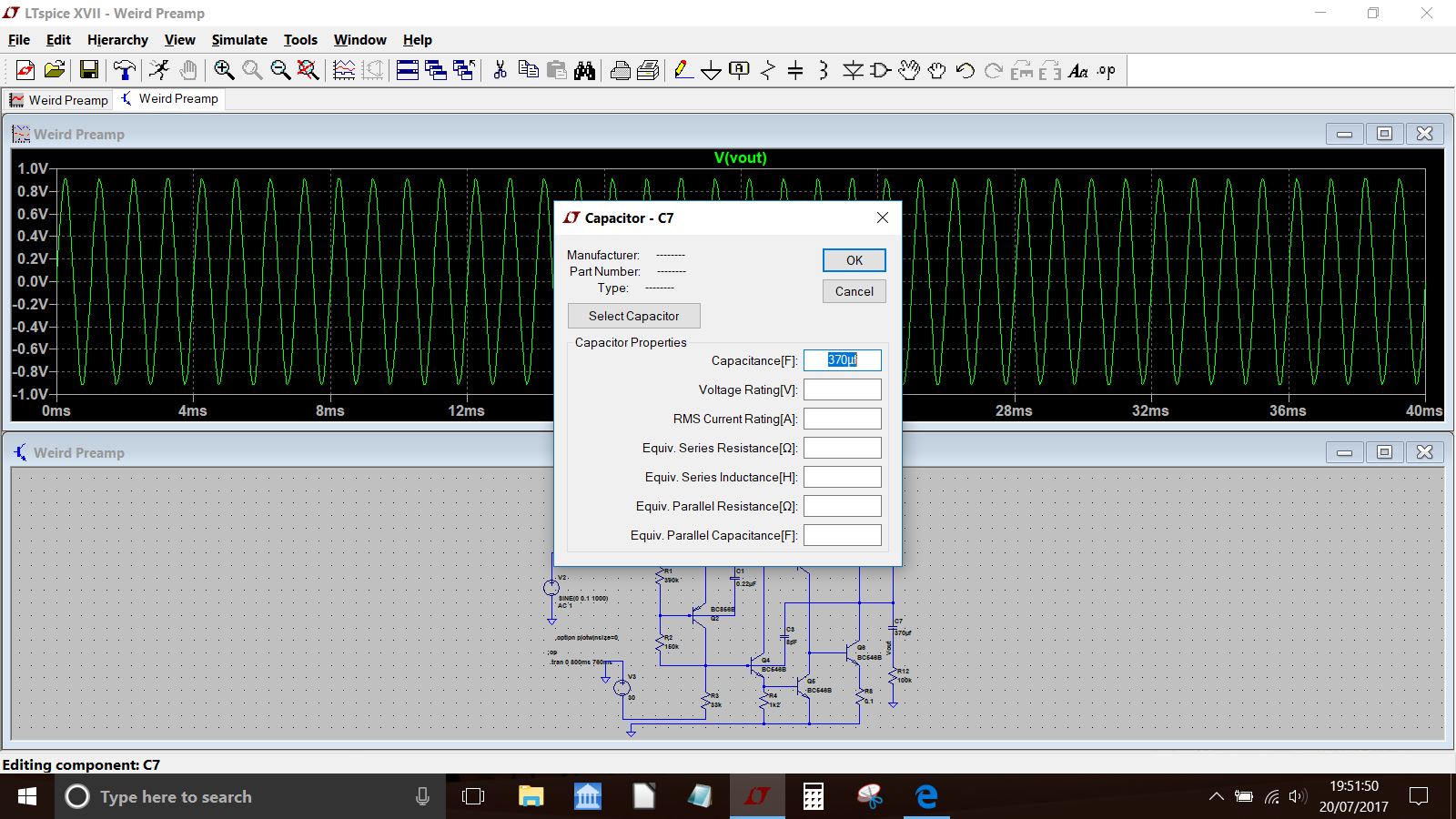The width and height of the screenshot is (1456, 819).
Task: Click the Equiv. Parallel Capacitance field
Action: coord(843,535)
